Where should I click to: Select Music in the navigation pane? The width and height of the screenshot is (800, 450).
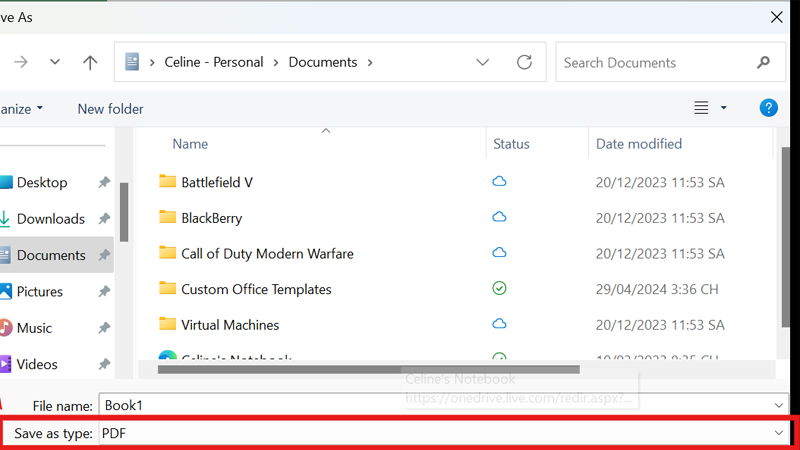pyautogui.click(x=34, y=328)
